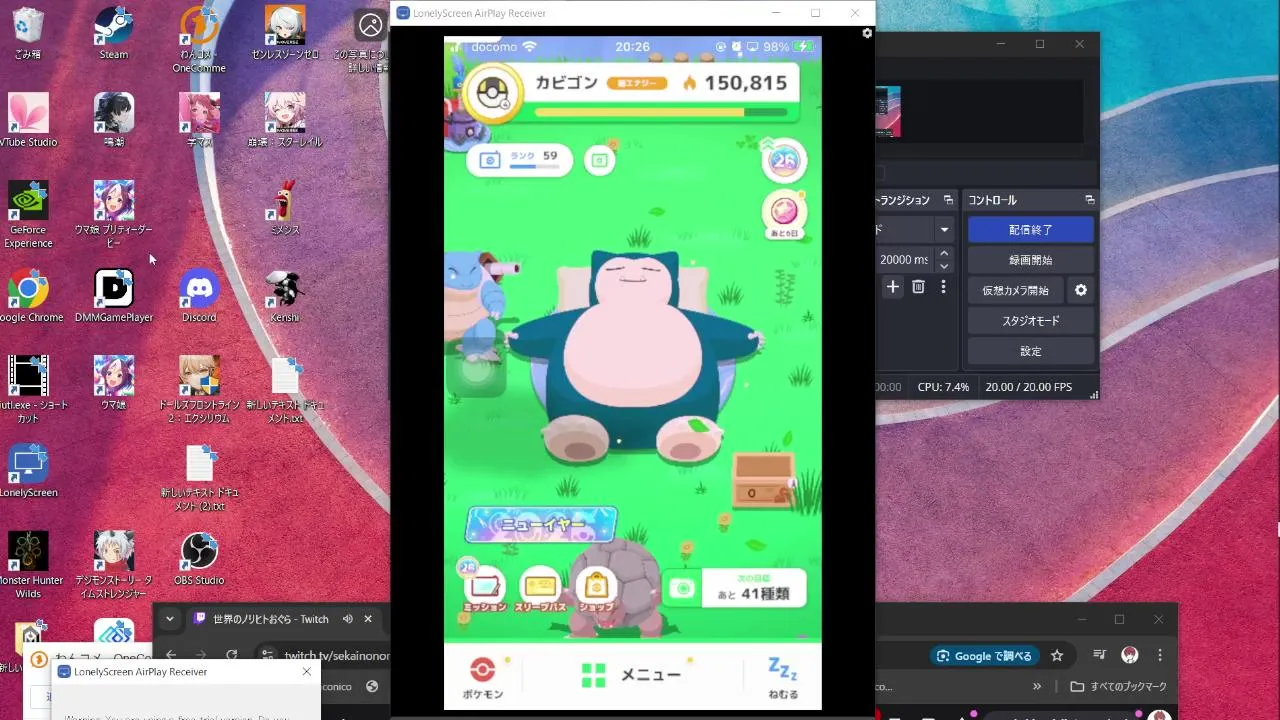Tap the ねむる sleep tab

point(783,677)
